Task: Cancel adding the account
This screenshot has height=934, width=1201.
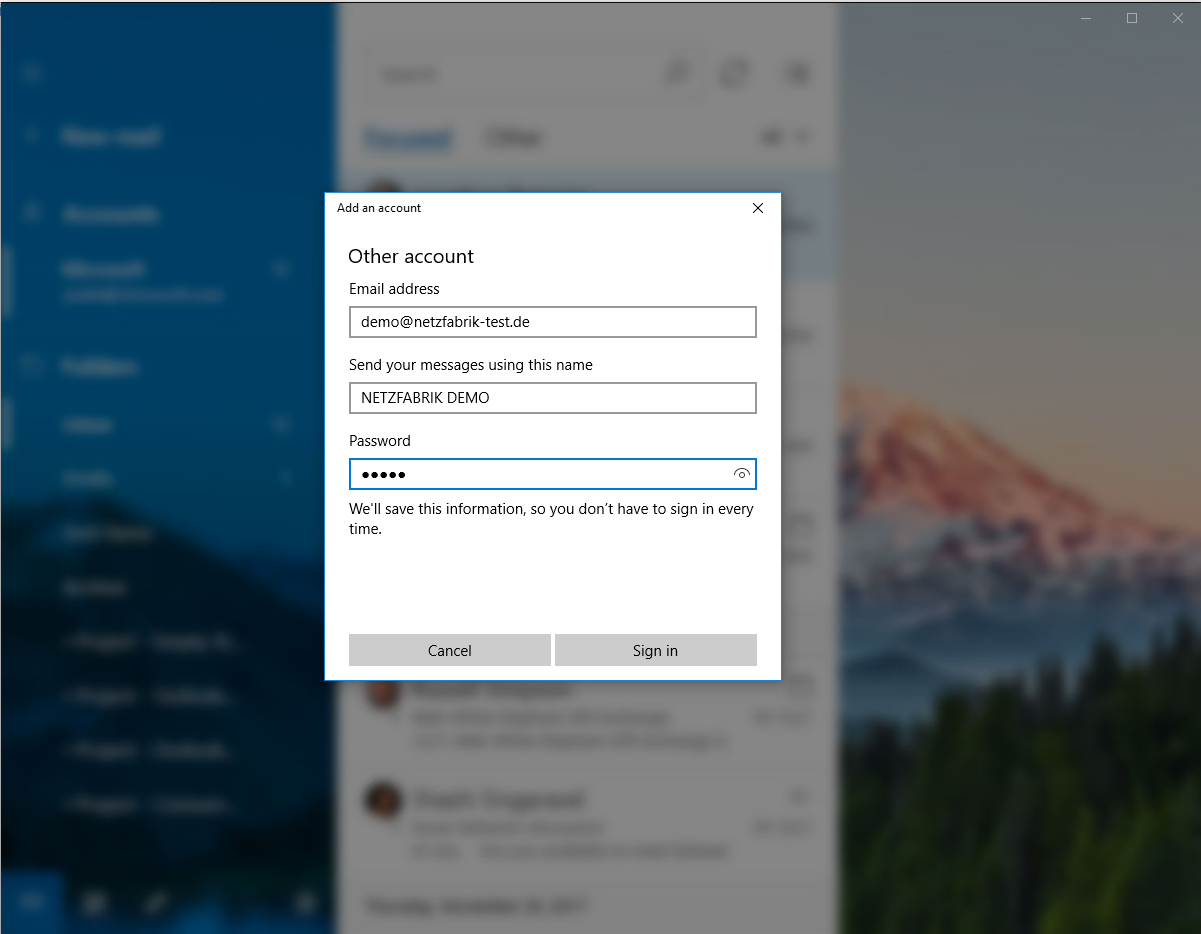Action: click(x=449, y=650)
